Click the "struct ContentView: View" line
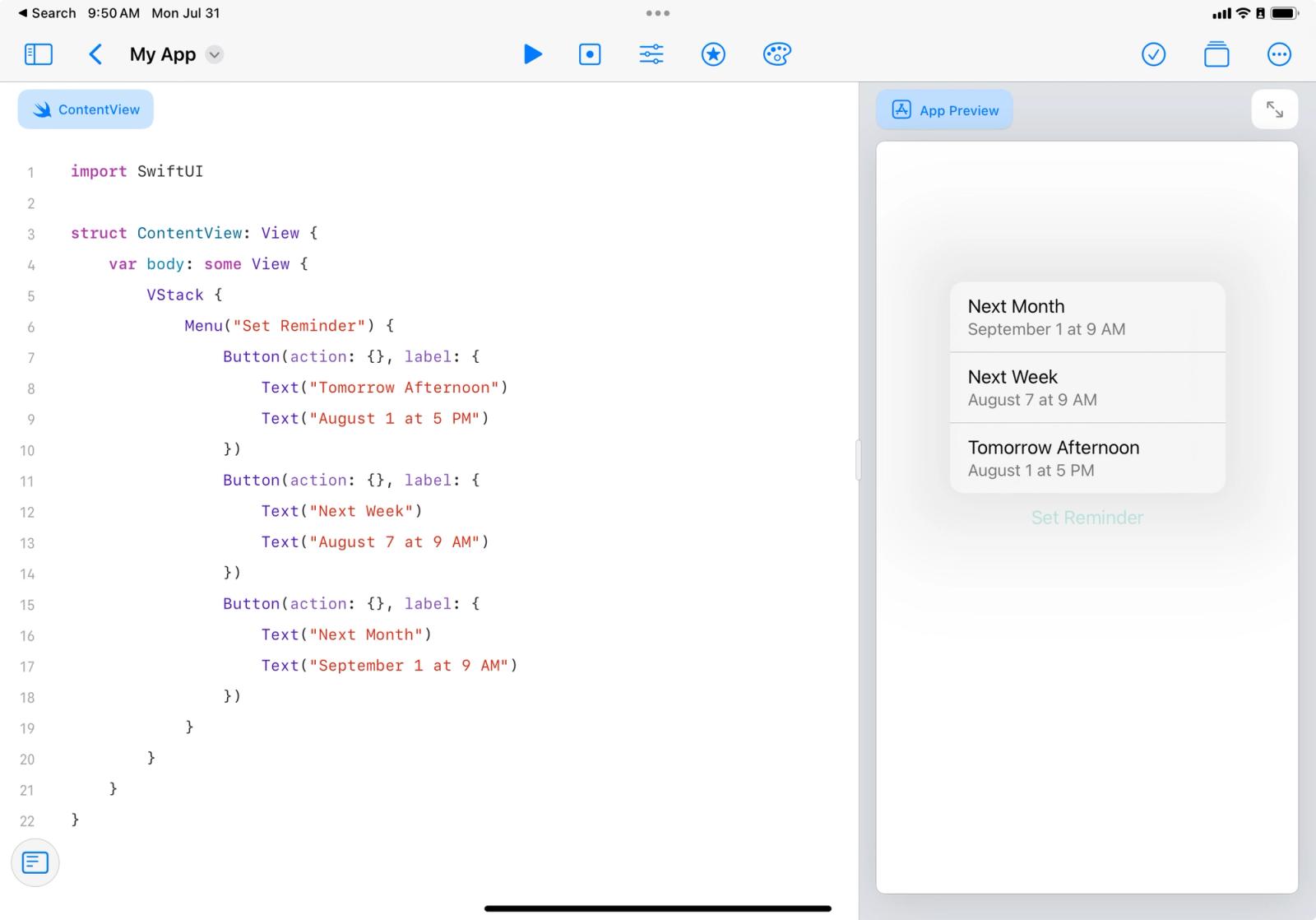 pyautogui.click(x=194, y=233)
